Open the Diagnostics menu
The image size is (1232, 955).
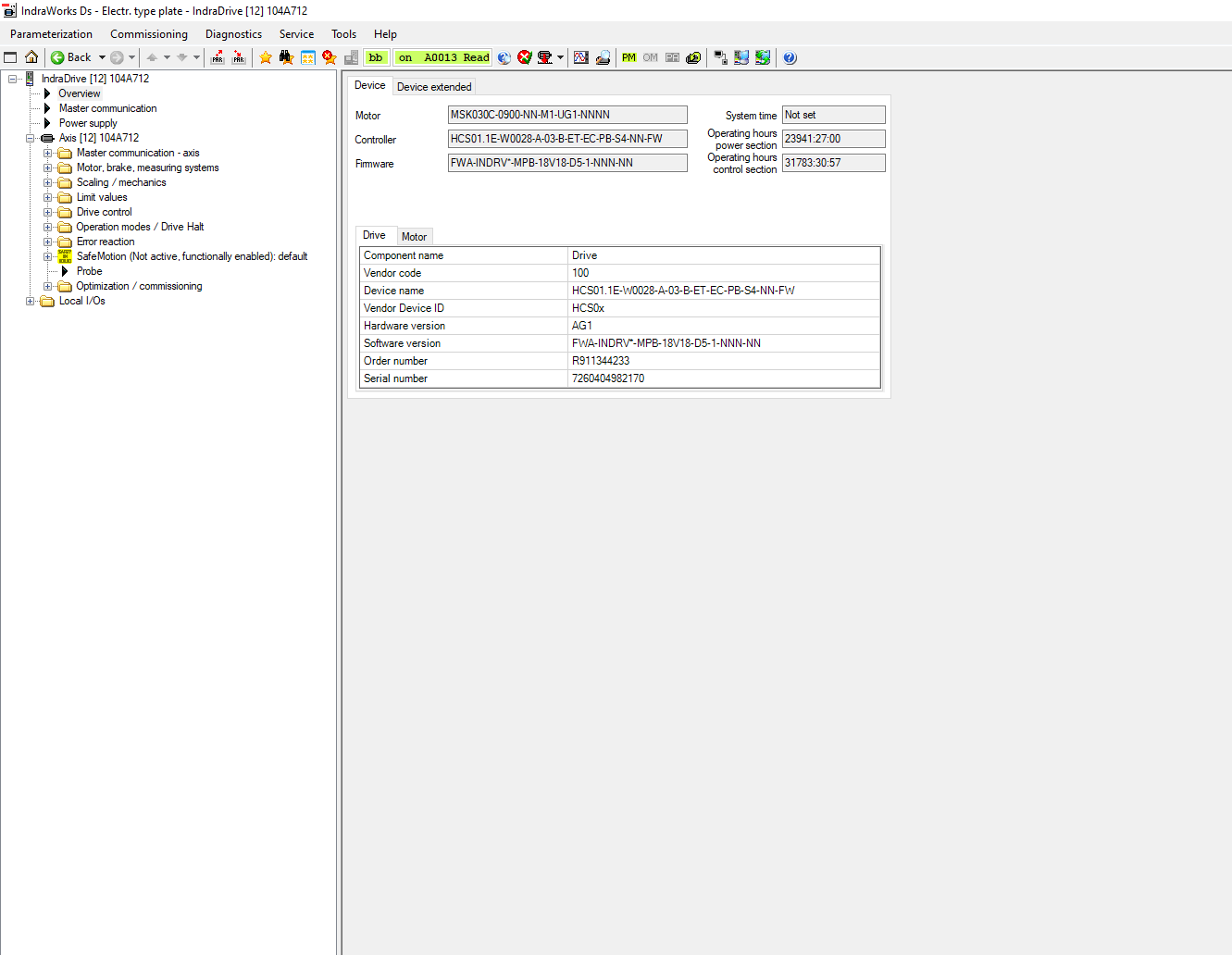(x=233, y=34)
